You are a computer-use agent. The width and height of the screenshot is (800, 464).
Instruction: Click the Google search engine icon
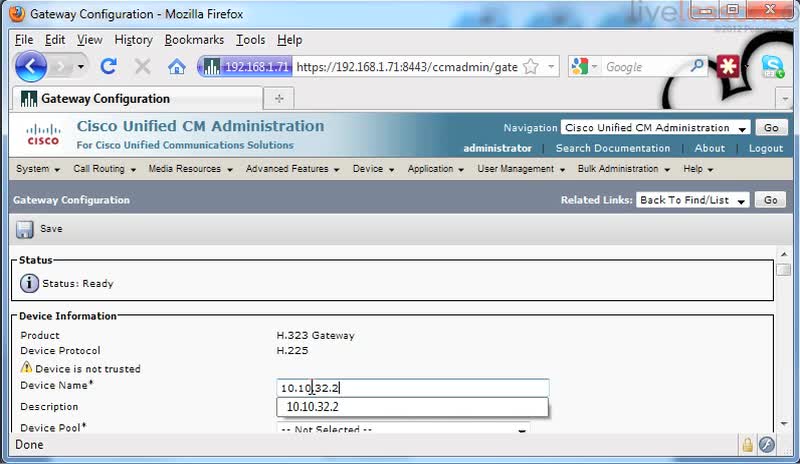(580, 66)
